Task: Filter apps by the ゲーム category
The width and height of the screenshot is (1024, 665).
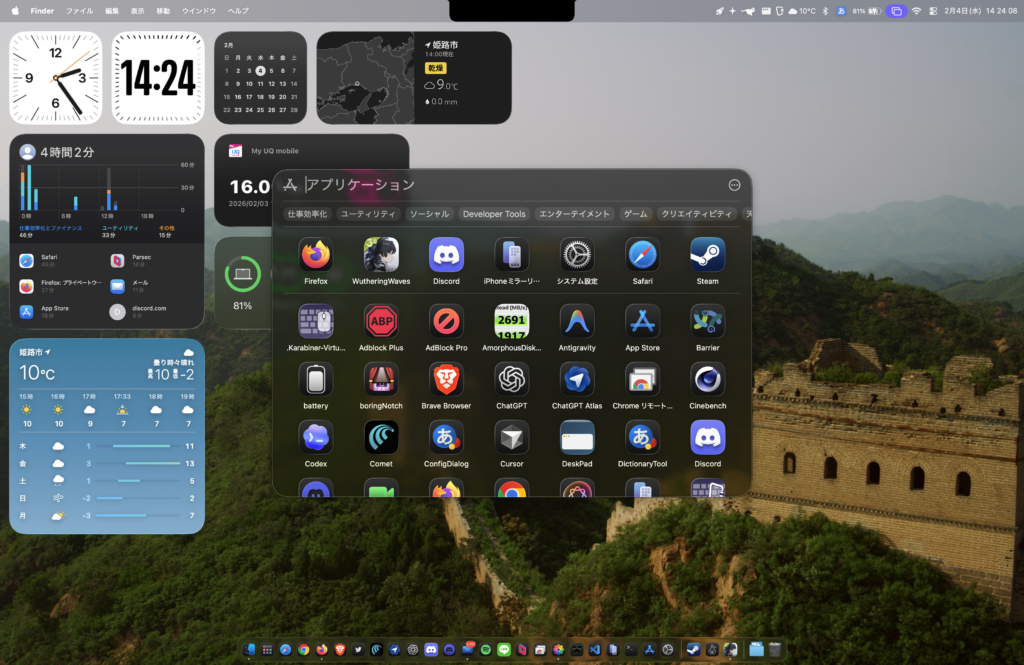Action: point(635,214)
